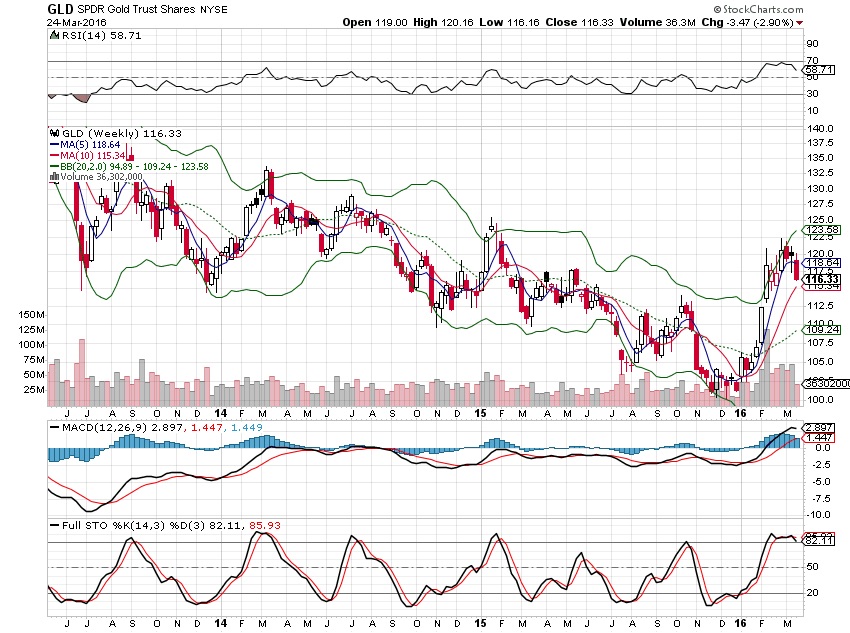Click the Volume bars legend icon
Viewport: 850px width, 633px height.
[53, 176]
